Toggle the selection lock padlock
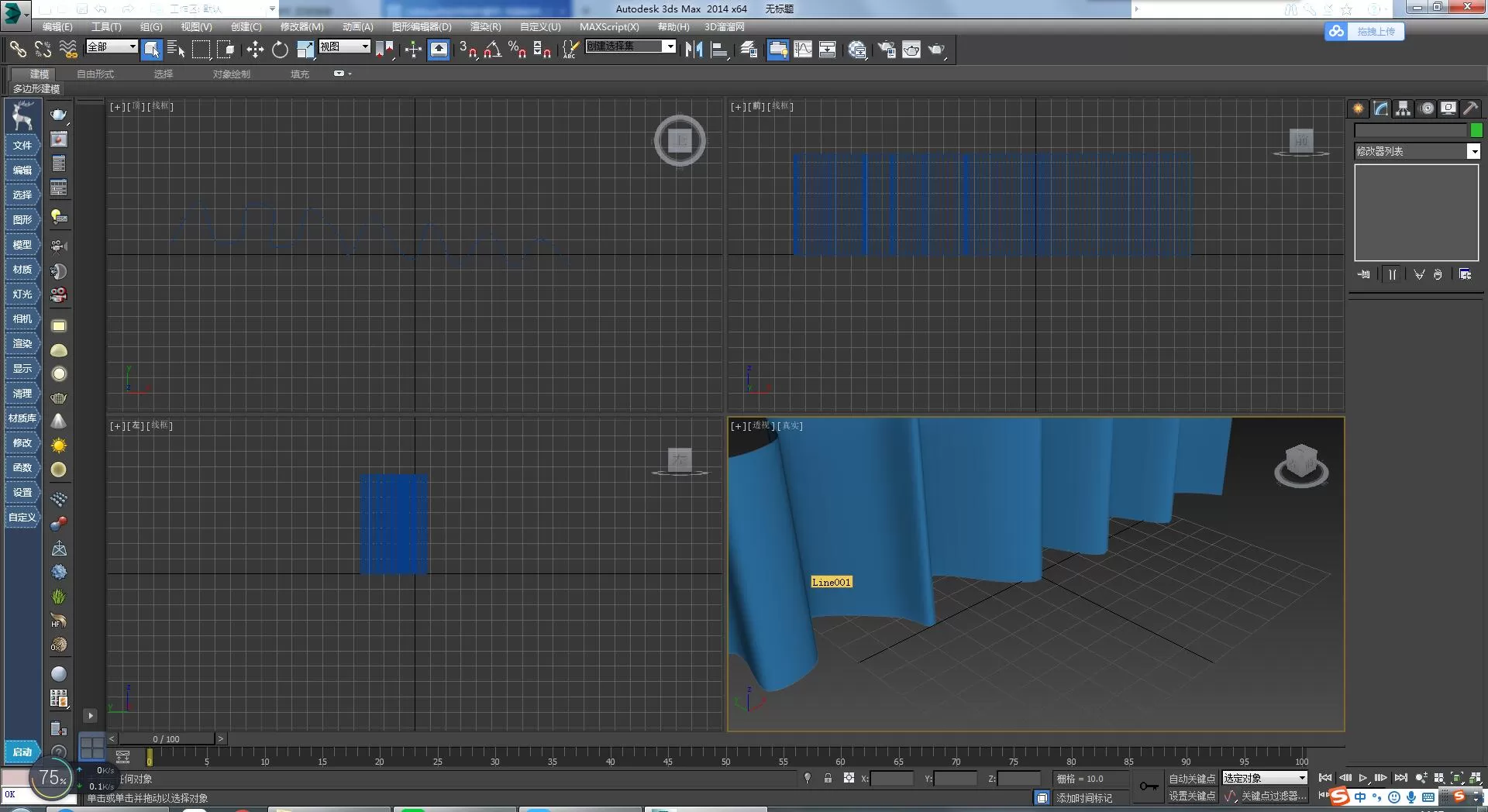 pyautogui.click(x=828, y=778)
